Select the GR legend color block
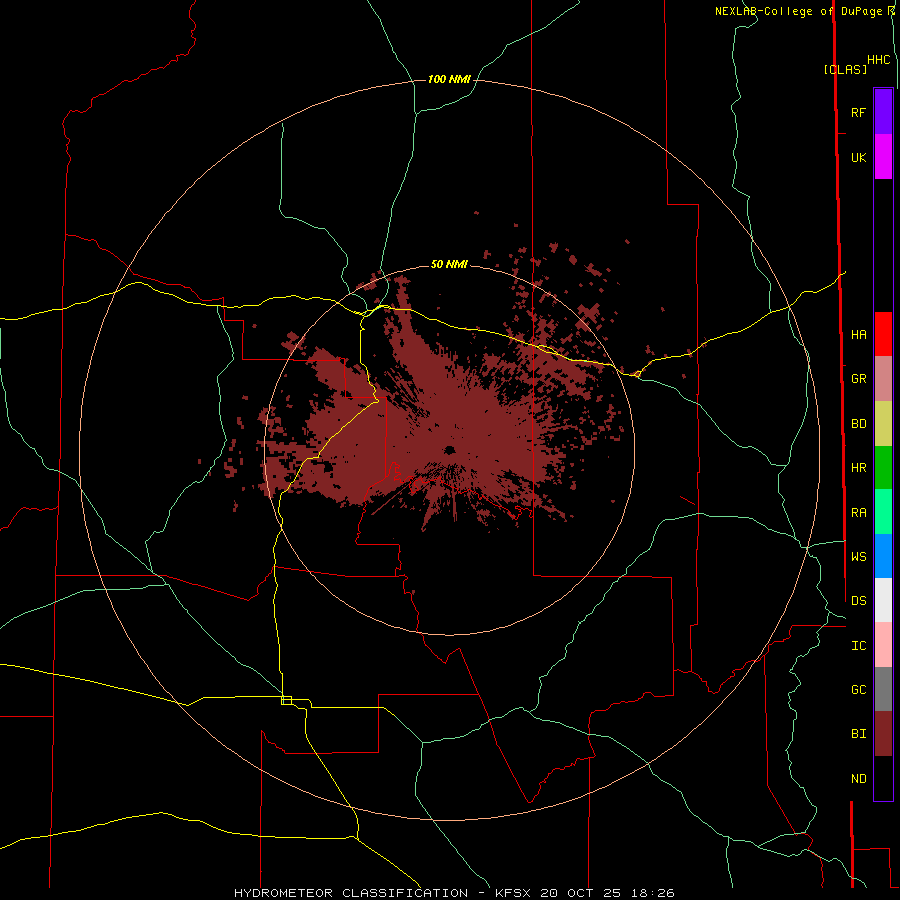 (x=883, y=379)
